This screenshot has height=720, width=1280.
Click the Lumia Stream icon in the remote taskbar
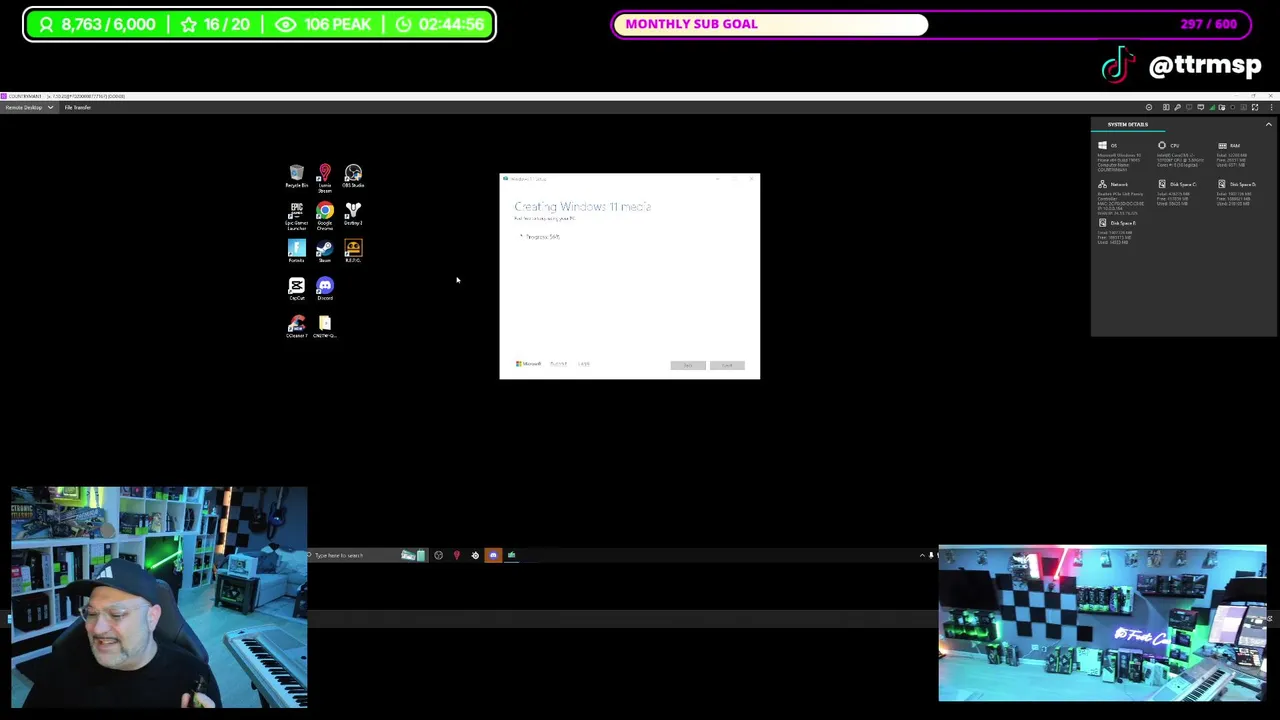point(456,555)
